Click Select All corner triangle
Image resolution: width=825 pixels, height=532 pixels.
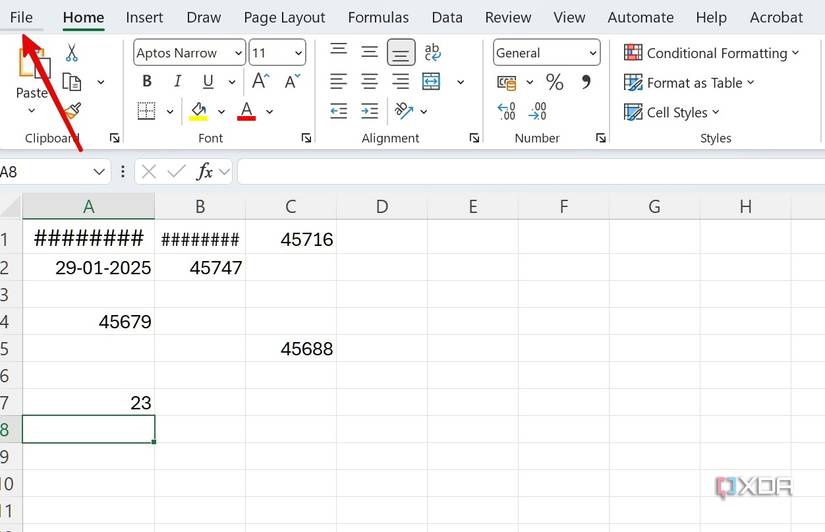pos(12,206)
